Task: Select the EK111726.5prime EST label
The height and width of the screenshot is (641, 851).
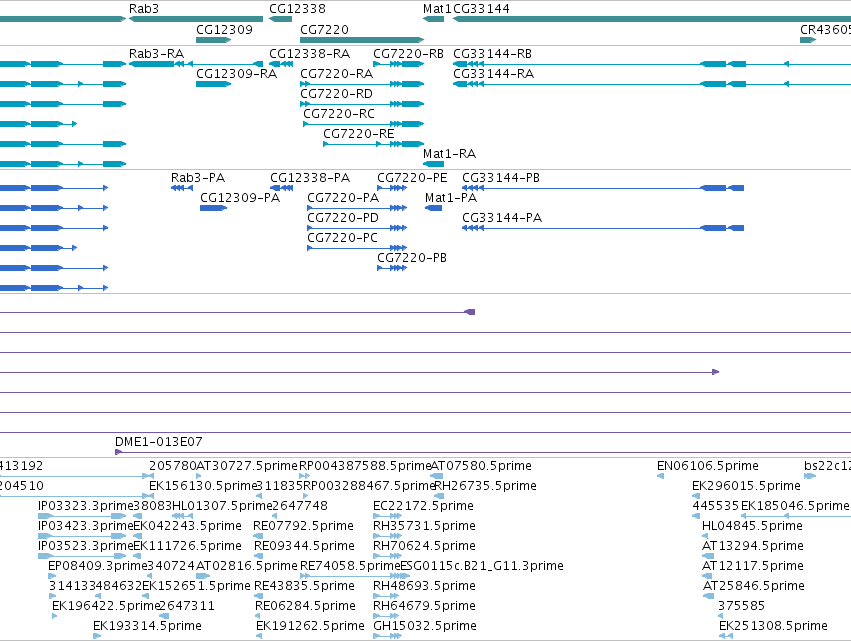Action: pyautogui.click(x=187, y=545)
